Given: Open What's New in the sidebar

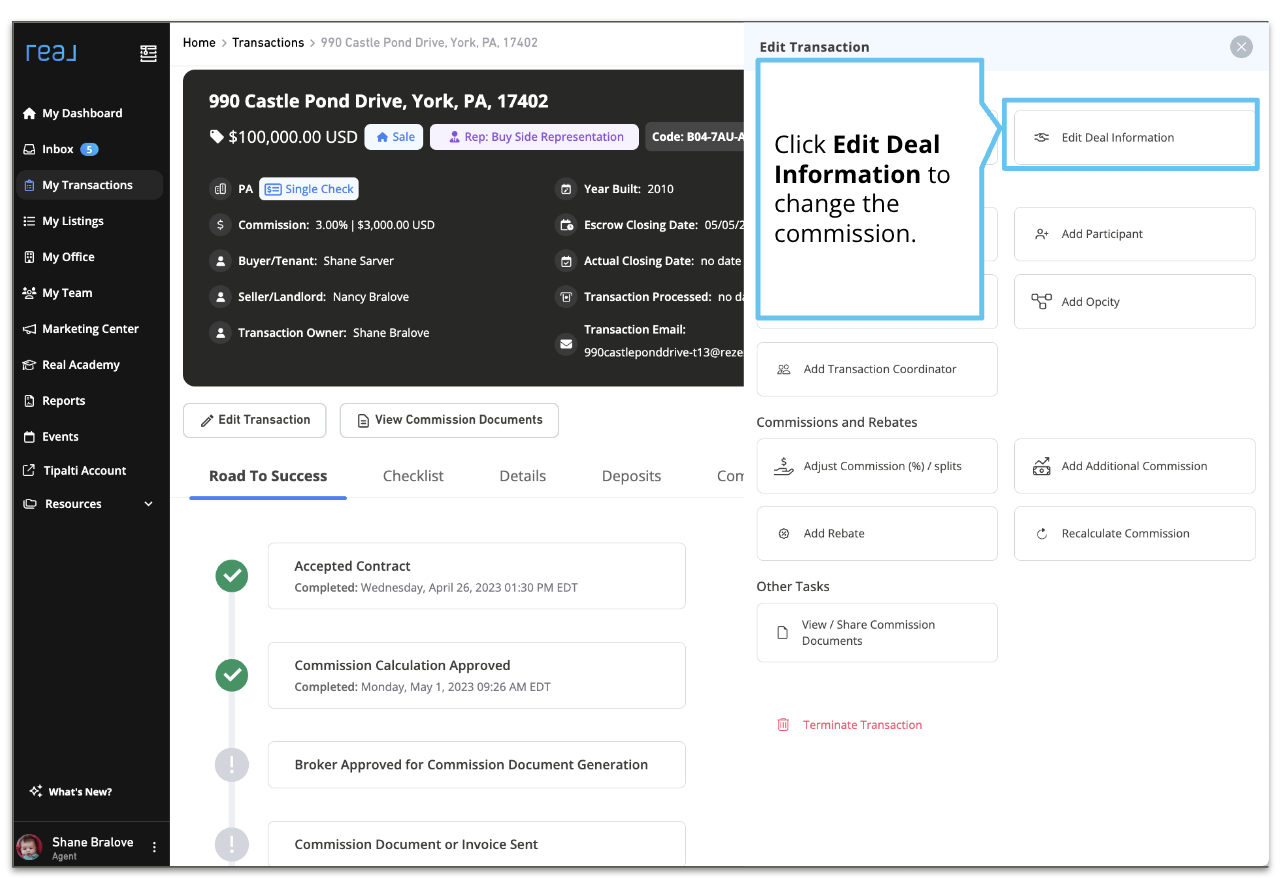Looking at the screenshot, I should click(x=71, y=792).
